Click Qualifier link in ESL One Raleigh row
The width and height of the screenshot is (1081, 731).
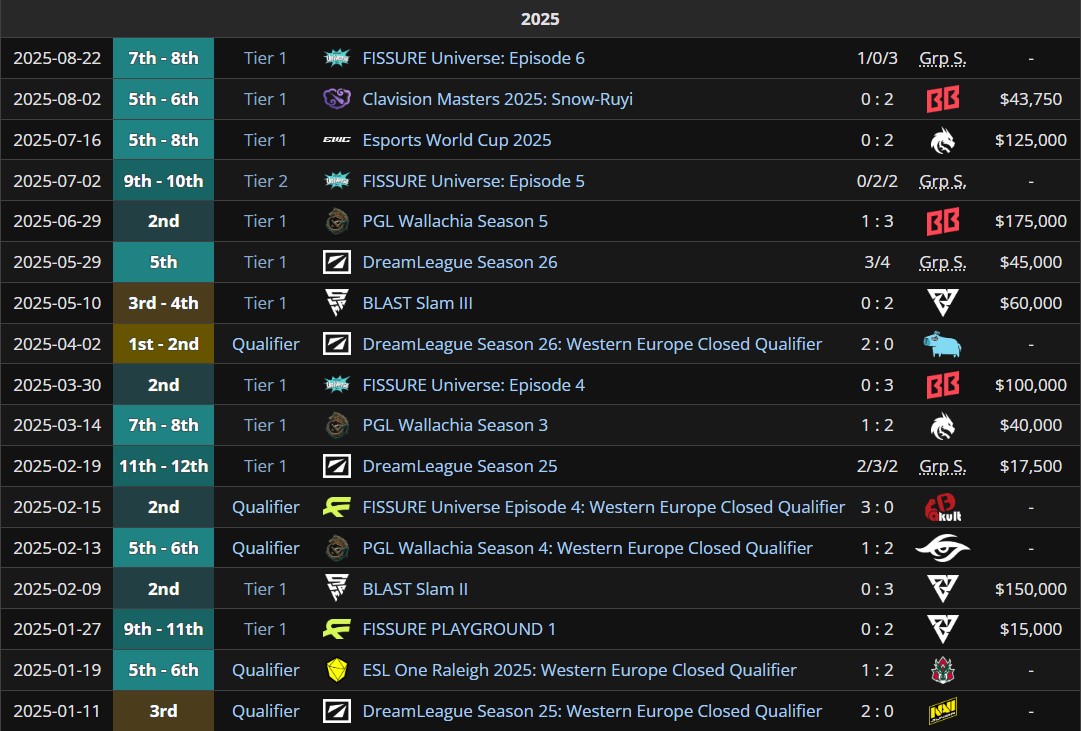click(265, 670)
